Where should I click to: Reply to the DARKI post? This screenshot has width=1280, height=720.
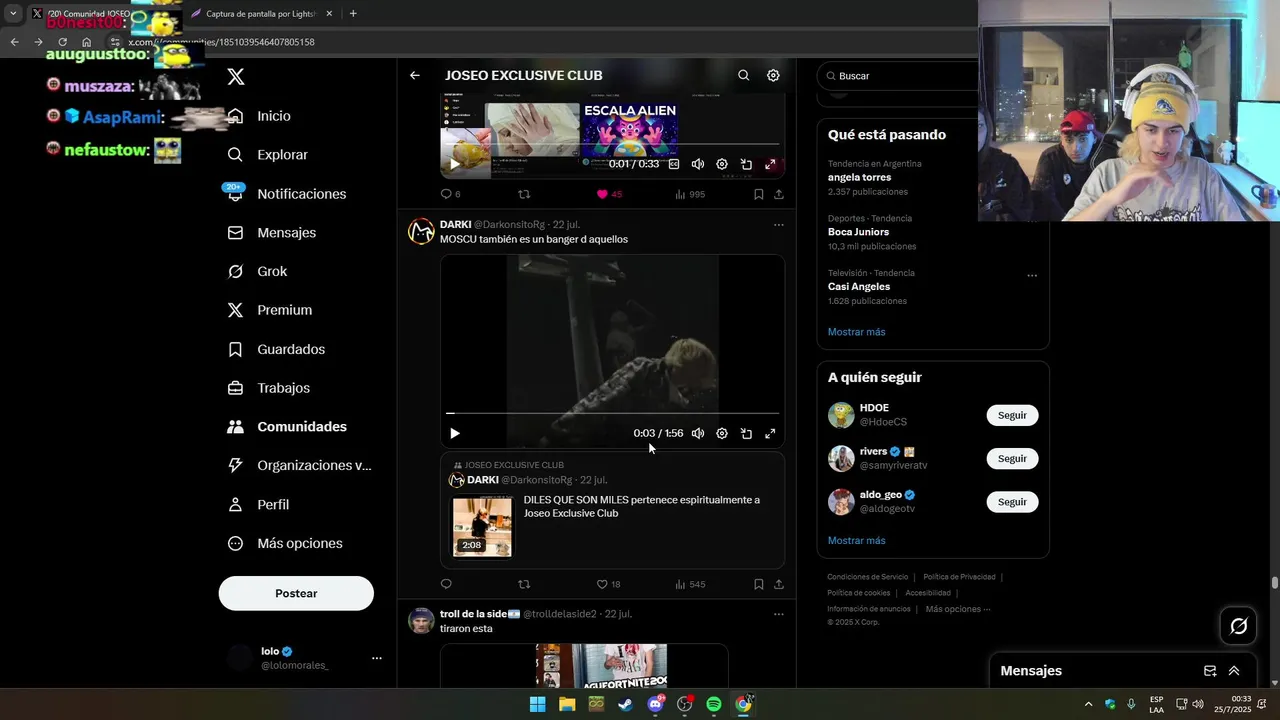(x=446, y=584)
